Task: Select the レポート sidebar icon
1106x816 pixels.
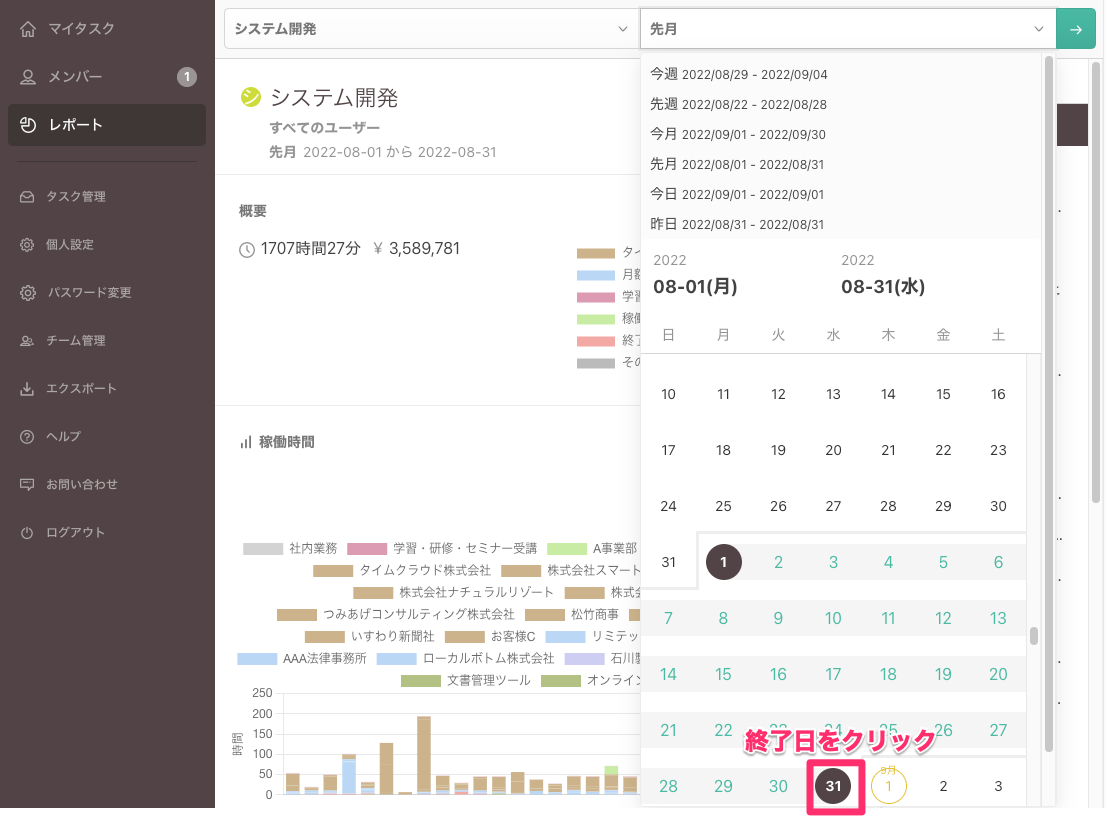Action: tap(30, 124)
